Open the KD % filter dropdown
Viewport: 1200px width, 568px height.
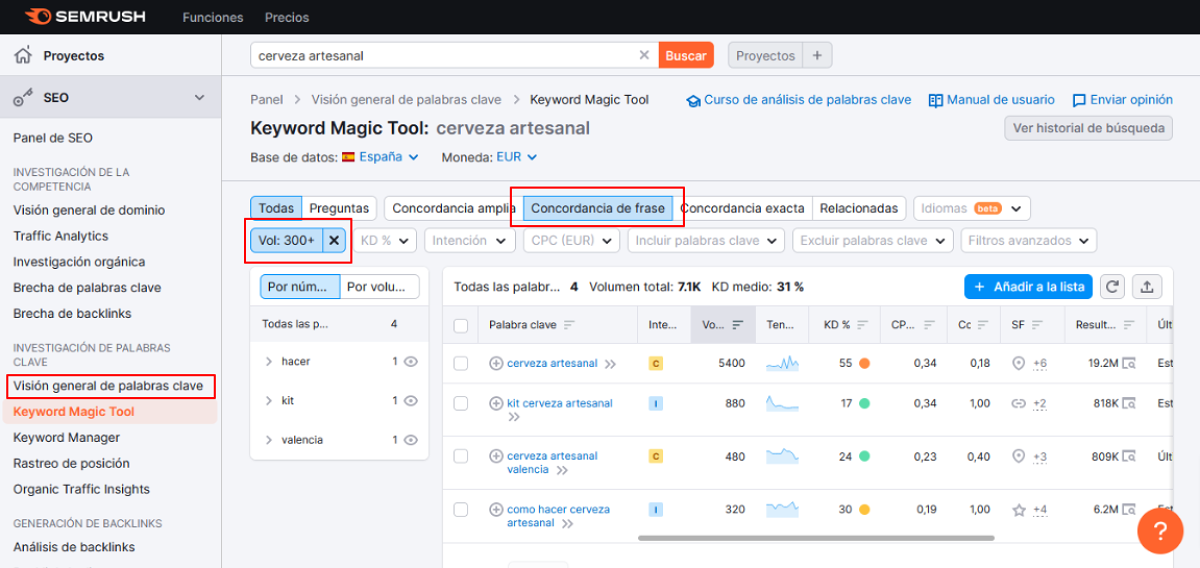click(385, 241)
